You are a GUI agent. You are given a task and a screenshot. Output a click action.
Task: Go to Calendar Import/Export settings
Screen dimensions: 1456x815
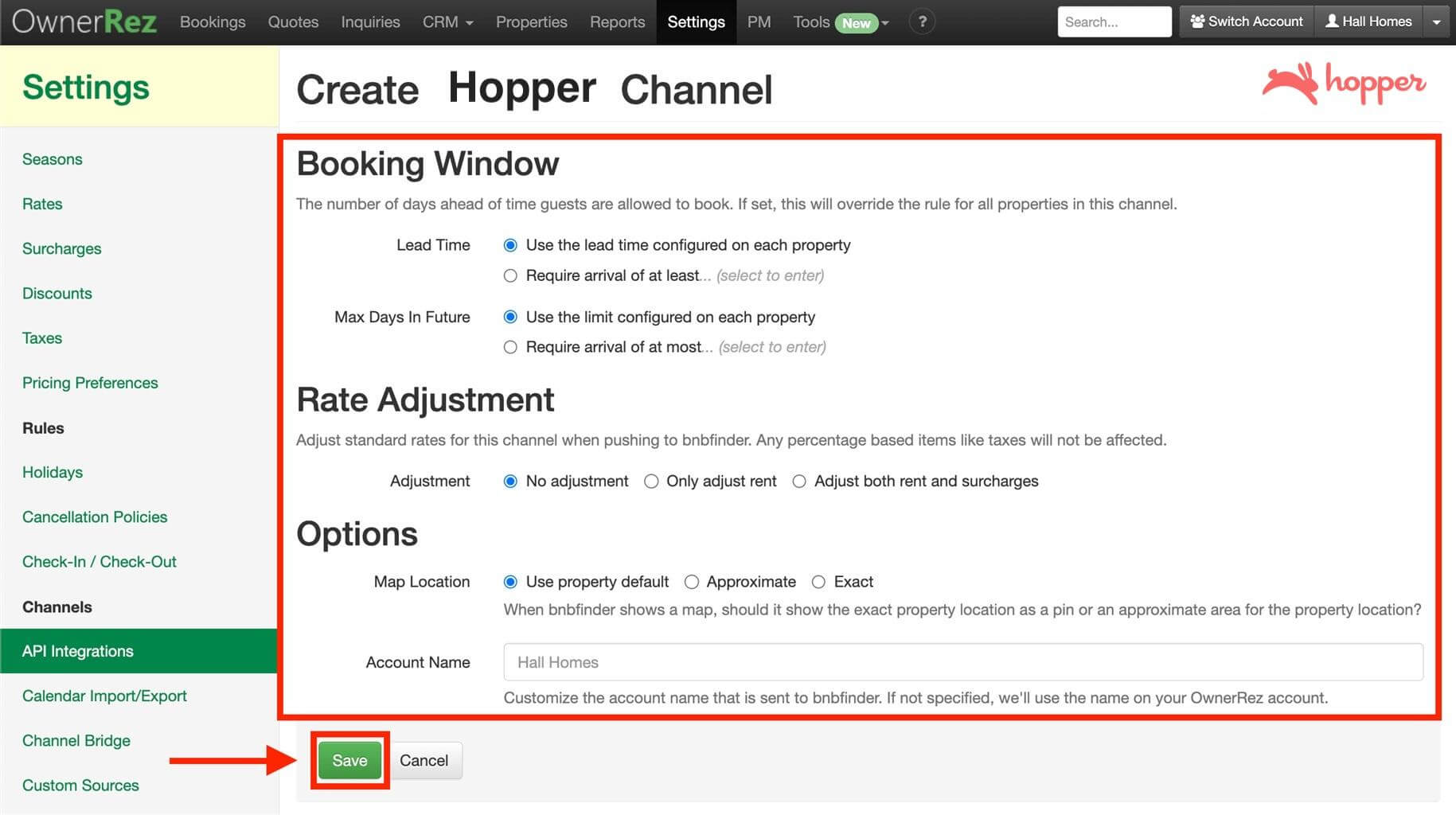click(x=104, y=696)
